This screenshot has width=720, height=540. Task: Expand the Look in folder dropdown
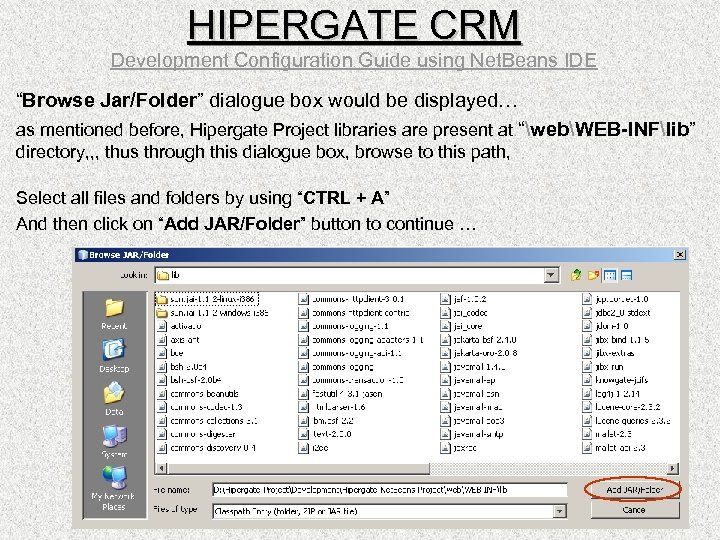pos(551,275)
